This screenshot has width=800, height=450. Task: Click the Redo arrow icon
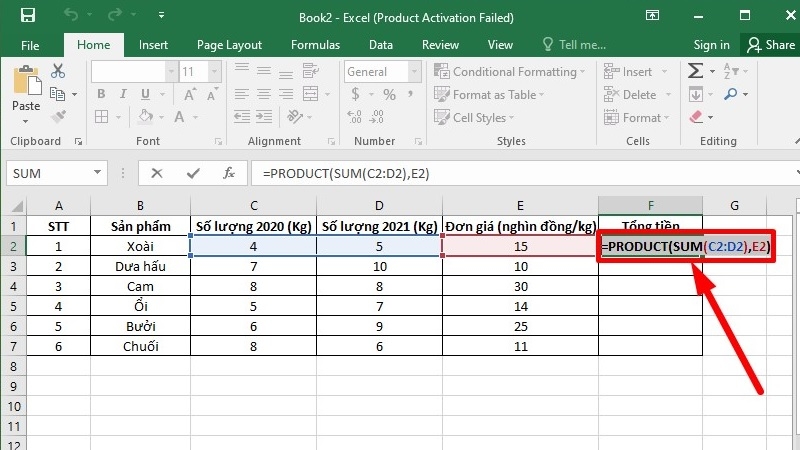(114, 15)
